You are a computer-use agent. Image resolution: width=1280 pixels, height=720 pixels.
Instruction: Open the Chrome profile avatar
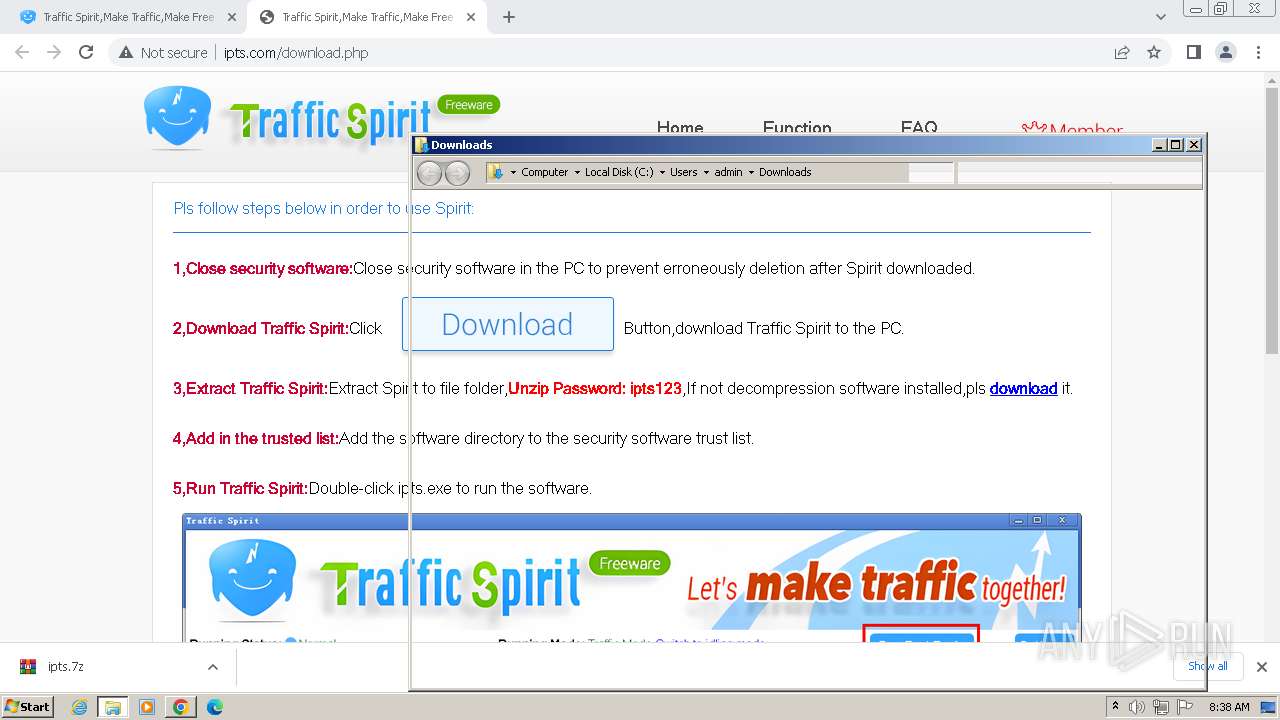click(1226, 53)
